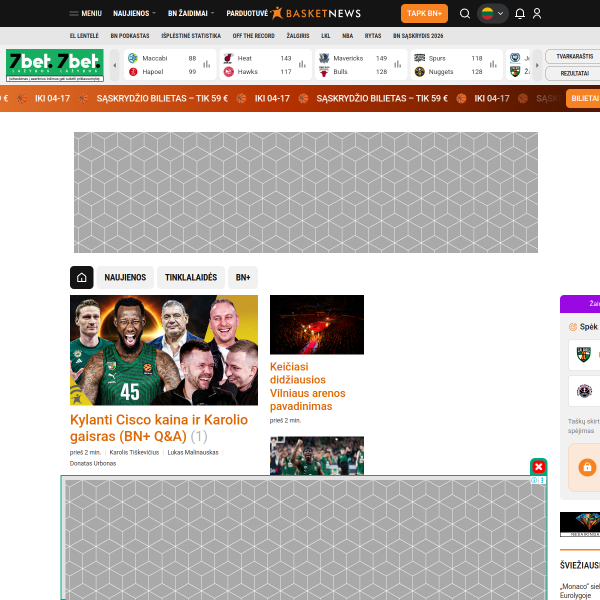Open BN SĄSKRYDIS 2026 link
Image resolution: width=600 pixels, height=600 pixels.
click(418, 36)
